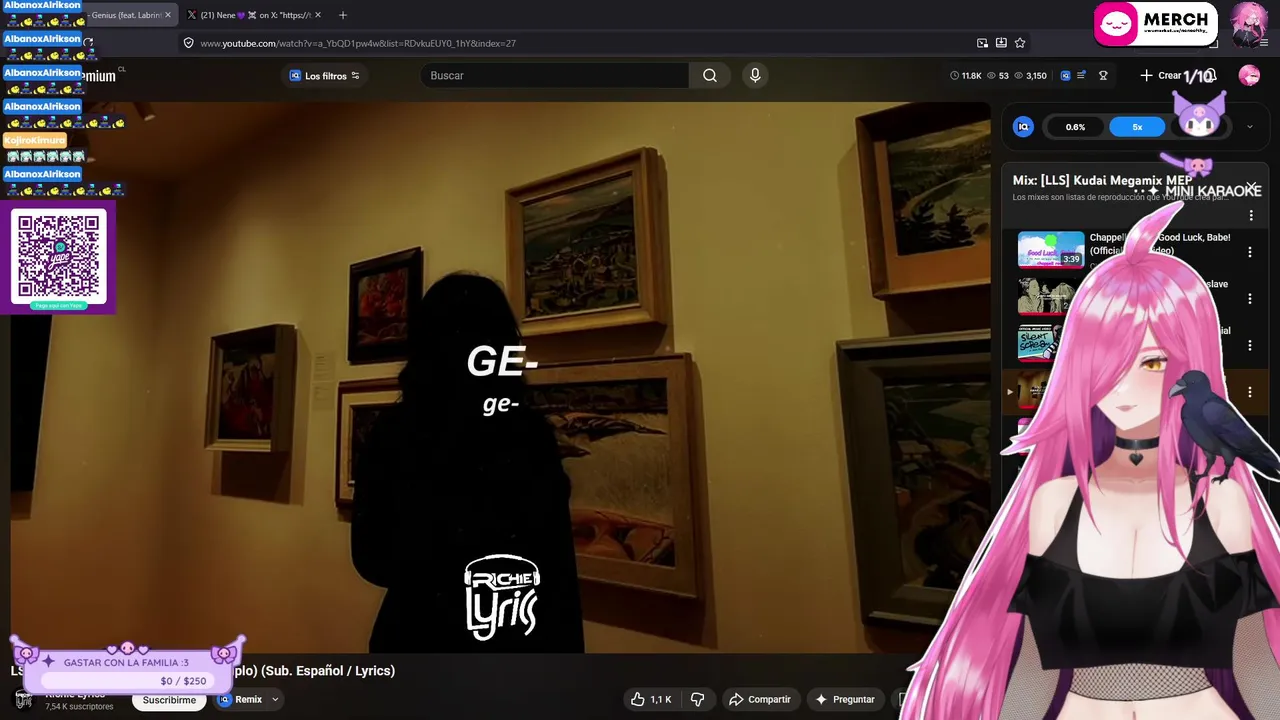Screen dimensions: 1280x720
Task: Open options for the currently playing playlist row
Action: tap(1250, 393)
